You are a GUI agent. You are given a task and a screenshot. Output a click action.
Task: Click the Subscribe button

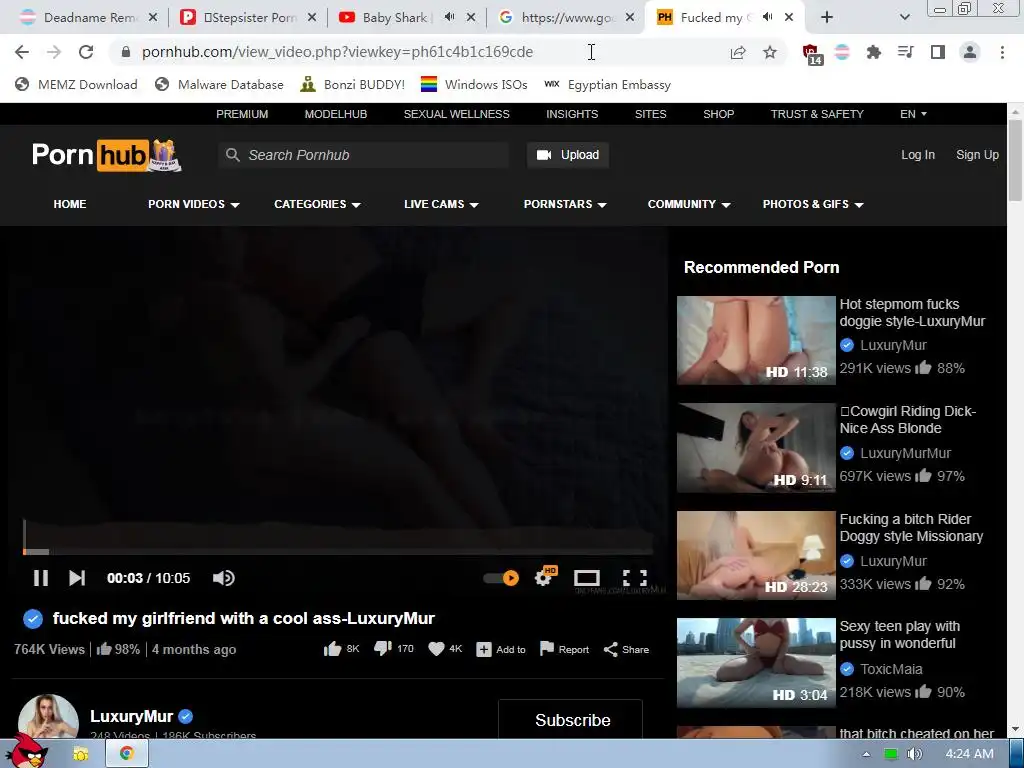point(571,719)
